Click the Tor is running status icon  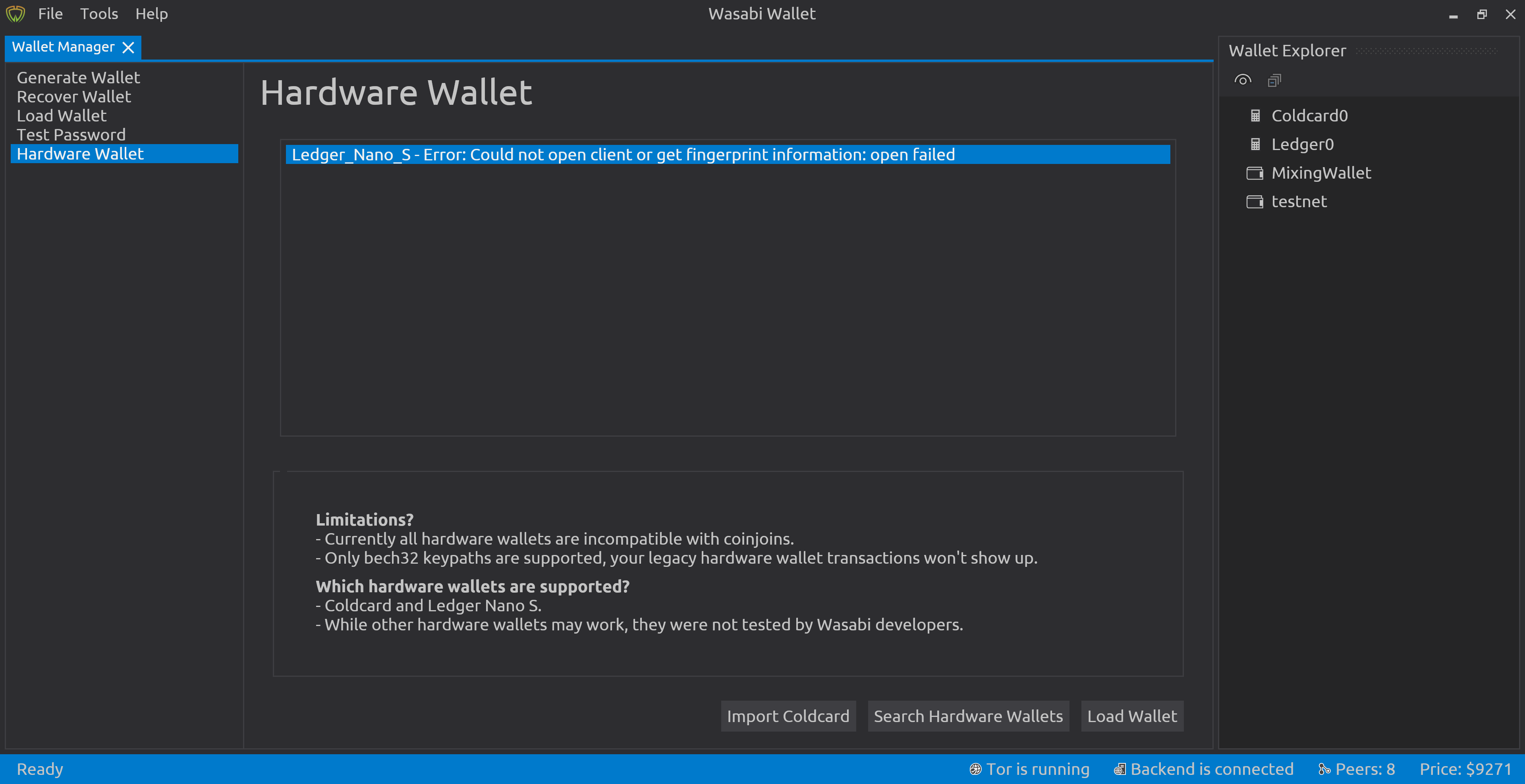click(975, 769)
